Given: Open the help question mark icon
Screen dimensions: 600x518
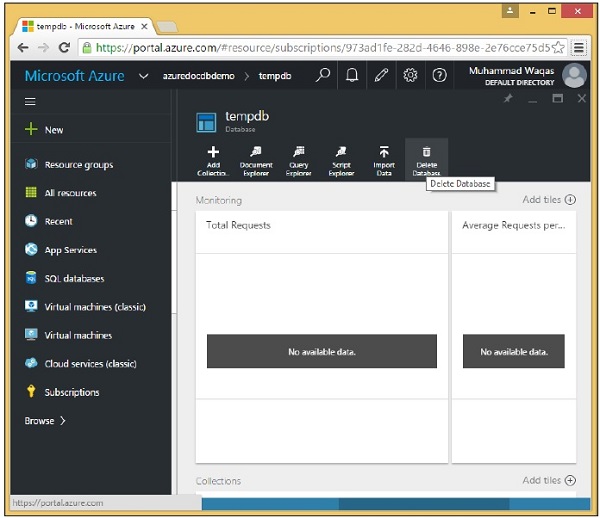Looking at the screenshot, I should tap(439, 75).
